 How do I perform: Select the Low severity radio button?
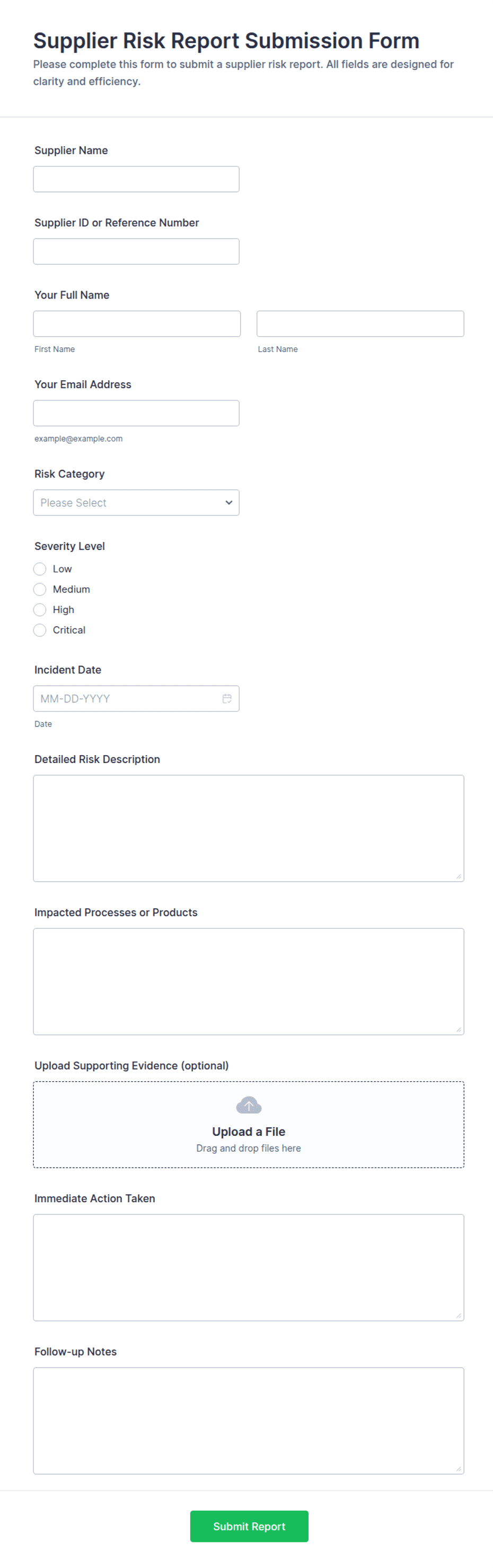40,569
